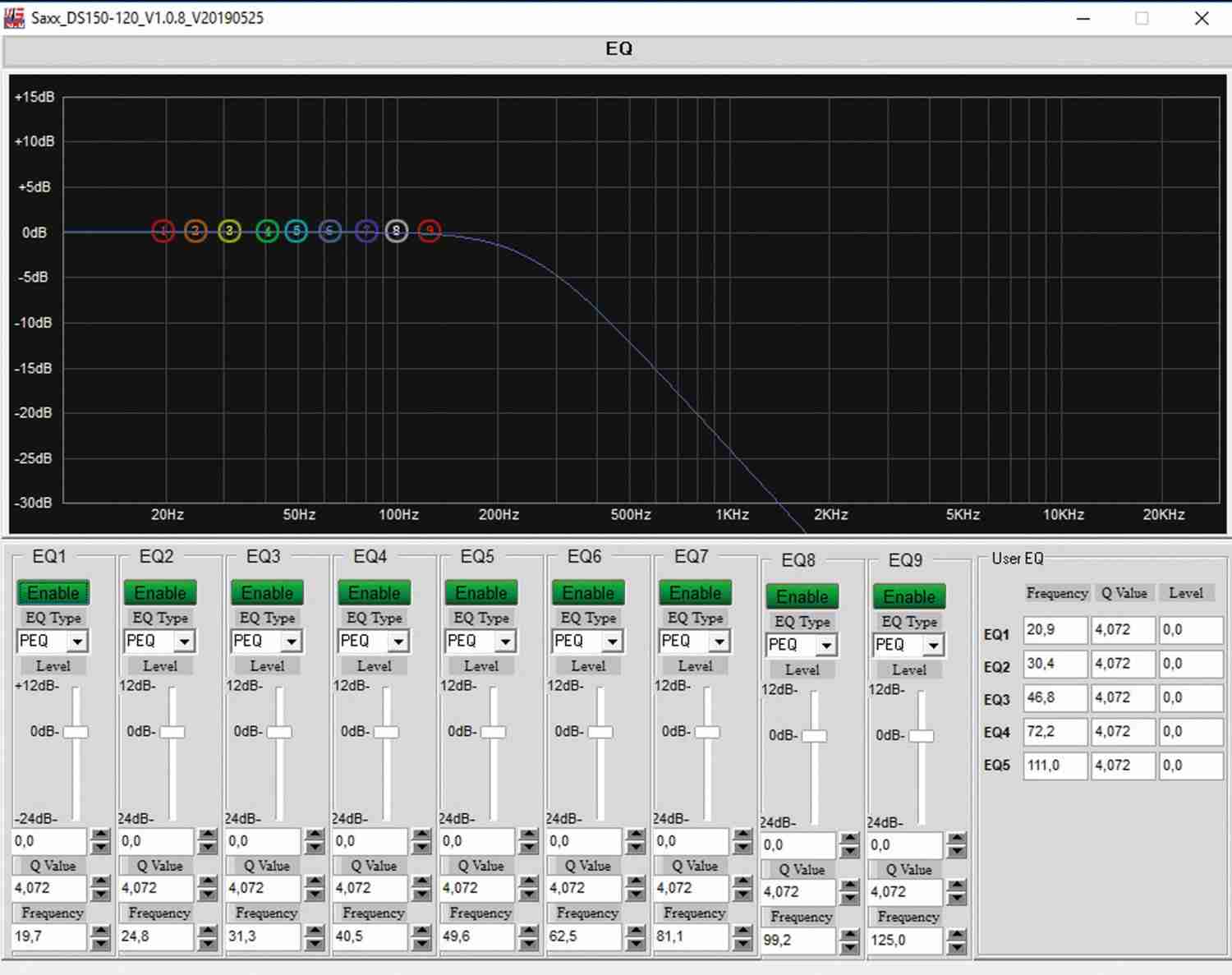This screenshot has height=975, width=1232.
Task: Click the EQ2 frequency field showing 24,8
Action: point(157,936)
